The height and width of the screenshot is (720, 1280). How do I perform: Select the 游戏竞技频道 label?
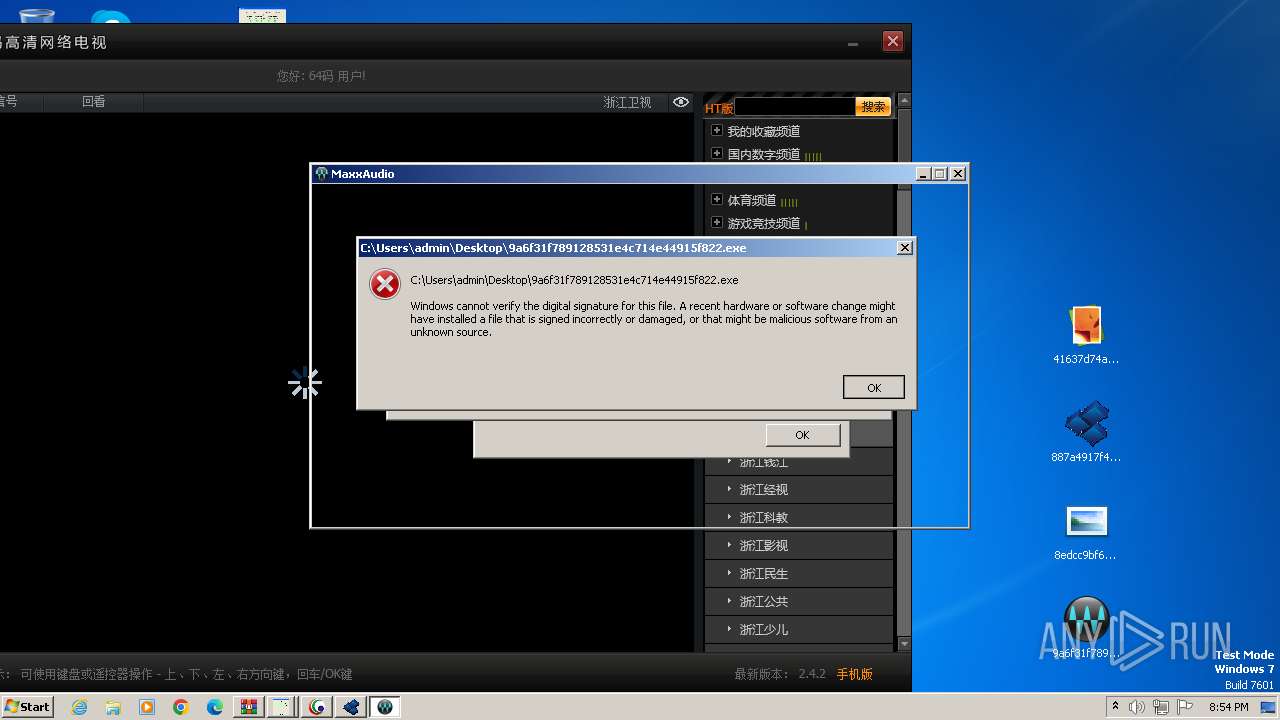(764, 223)
